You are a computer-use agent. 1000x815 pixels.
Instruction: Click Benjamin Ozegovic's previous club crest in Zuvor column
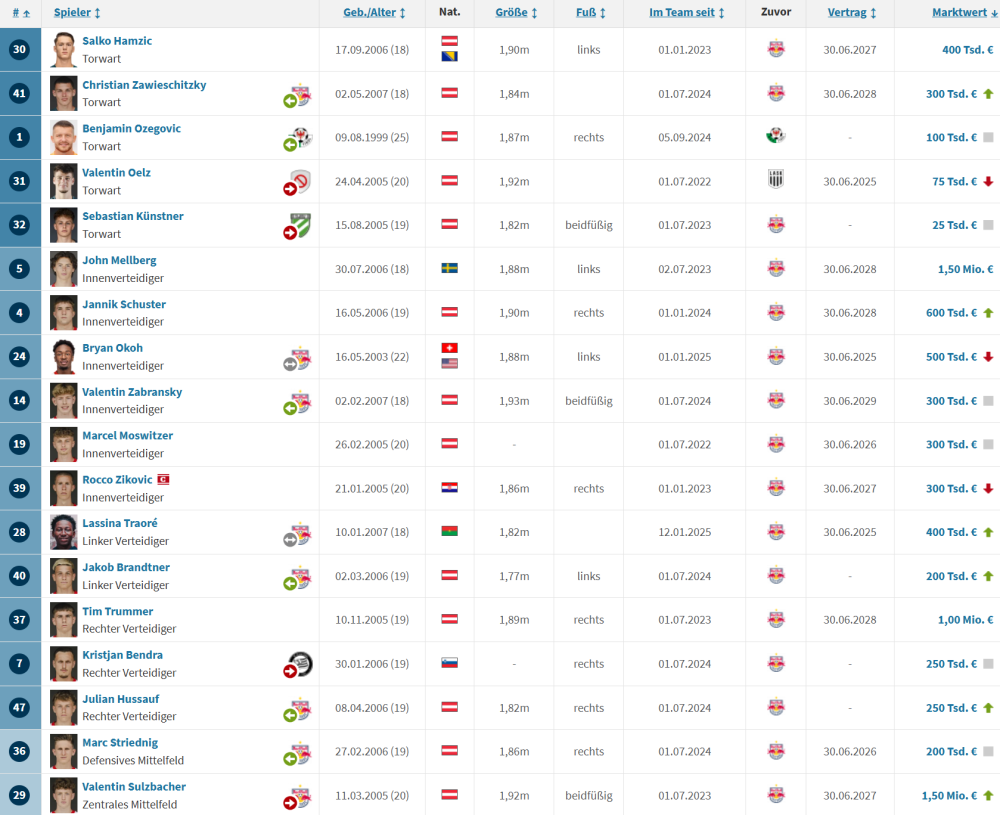pyautogui.click(x=775, y=137)
